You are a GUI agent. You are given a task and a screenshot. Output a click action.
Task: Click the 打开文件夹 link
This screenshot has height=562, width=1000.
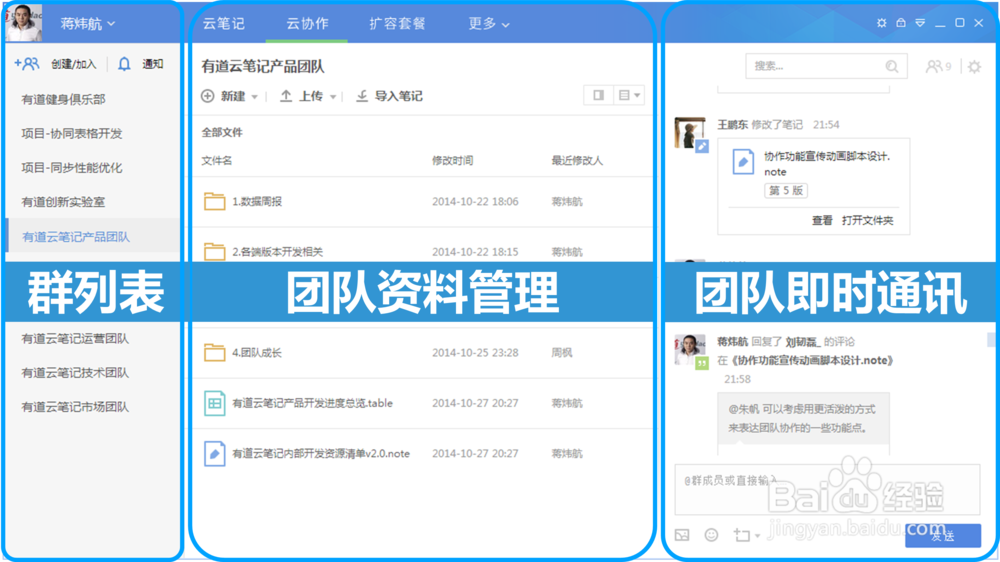coord(867,220)
